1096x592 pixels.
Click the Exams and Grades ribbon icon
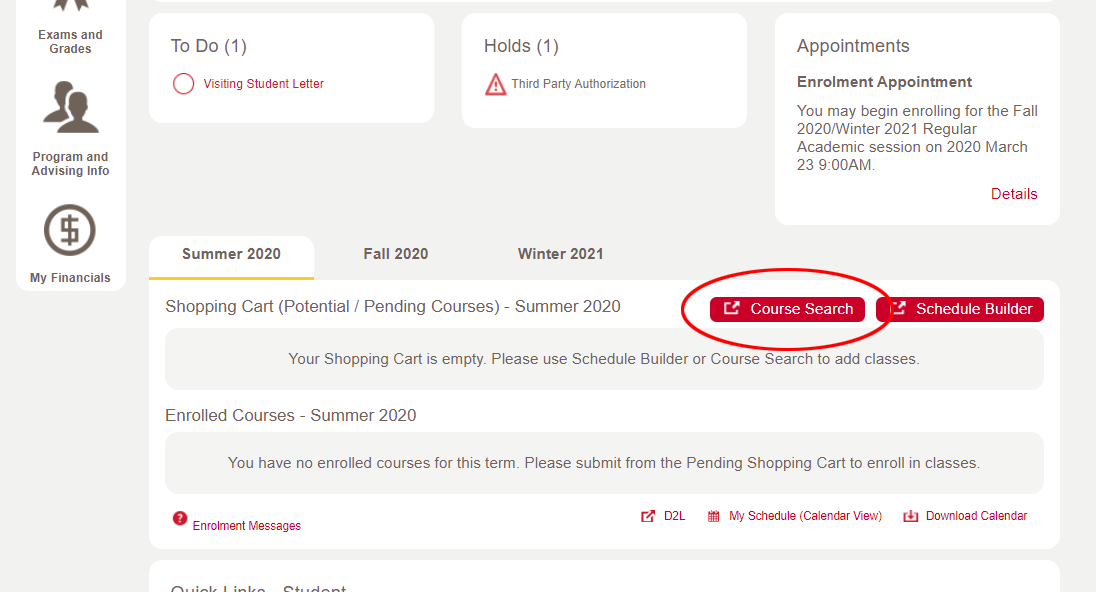click(70, 6)
